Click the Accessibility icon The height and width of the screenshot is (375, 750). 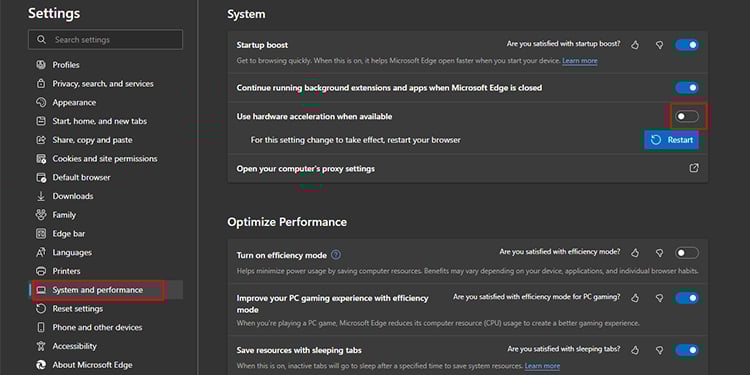click(x=41, y=346)
